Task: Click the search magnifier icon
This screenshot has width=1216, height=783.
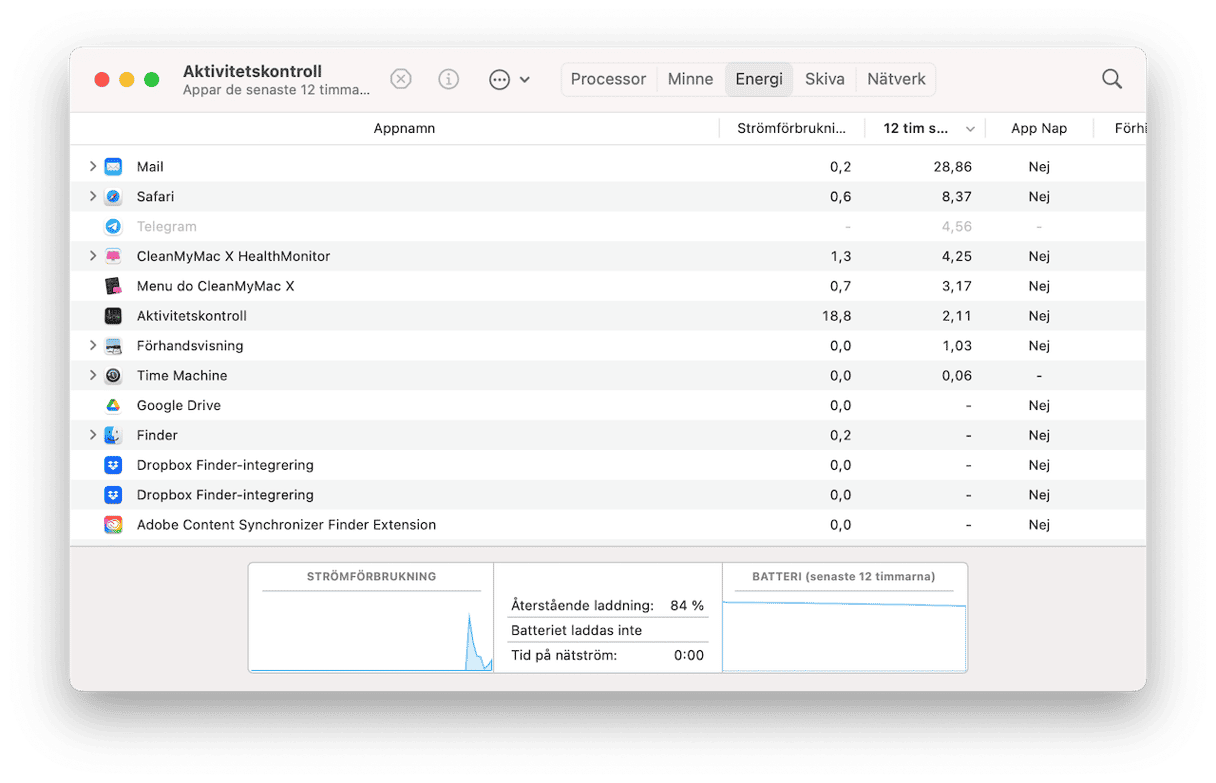Action: [x=1112, y=79]
